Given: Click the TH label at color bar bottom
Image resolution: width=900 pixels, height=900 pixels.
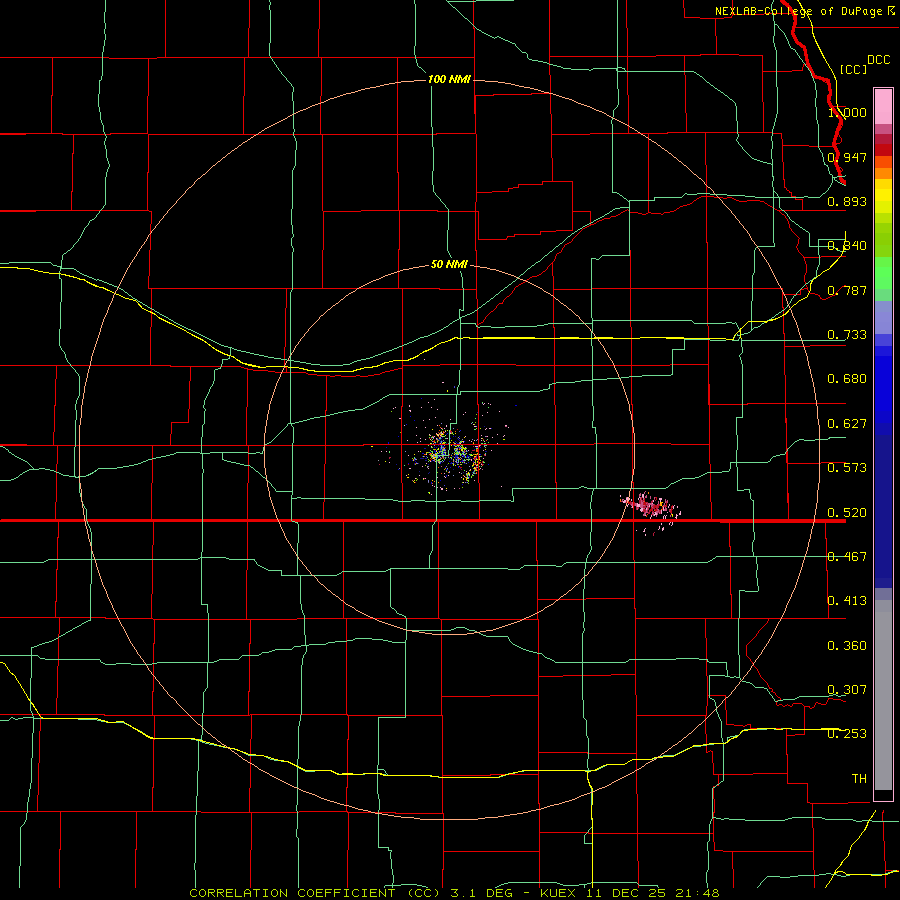Looking at the screenshot, I should [859, 779].
